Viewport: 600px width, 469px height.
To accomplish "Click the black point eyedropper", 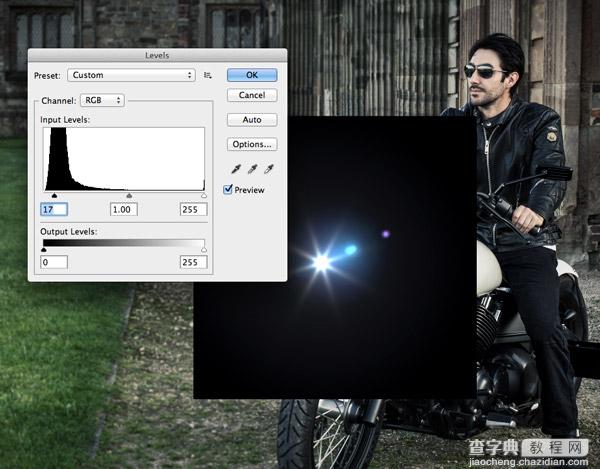I will (x=236, y=169).
